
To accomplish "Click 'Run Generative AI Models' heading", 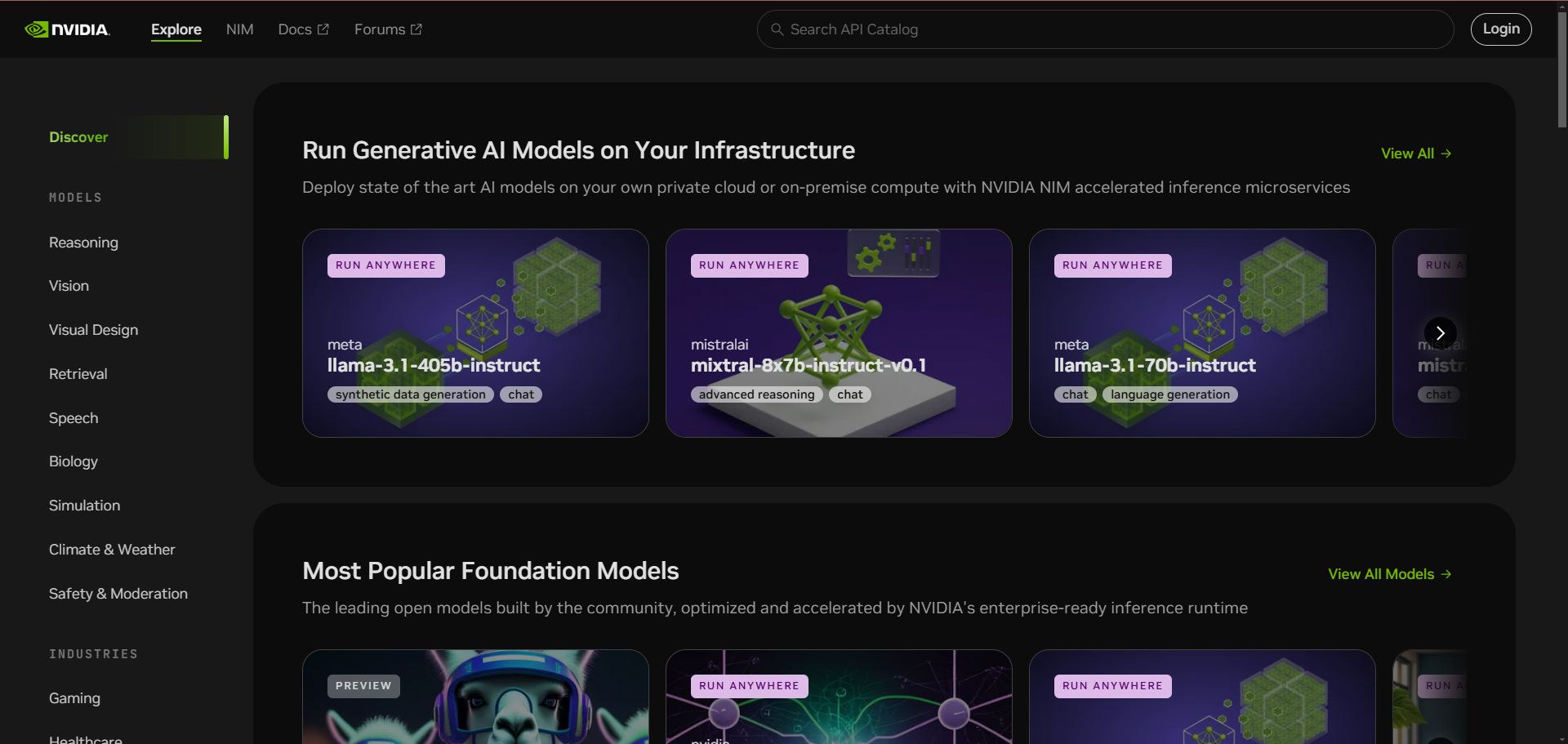I will (x=579, y=150).
